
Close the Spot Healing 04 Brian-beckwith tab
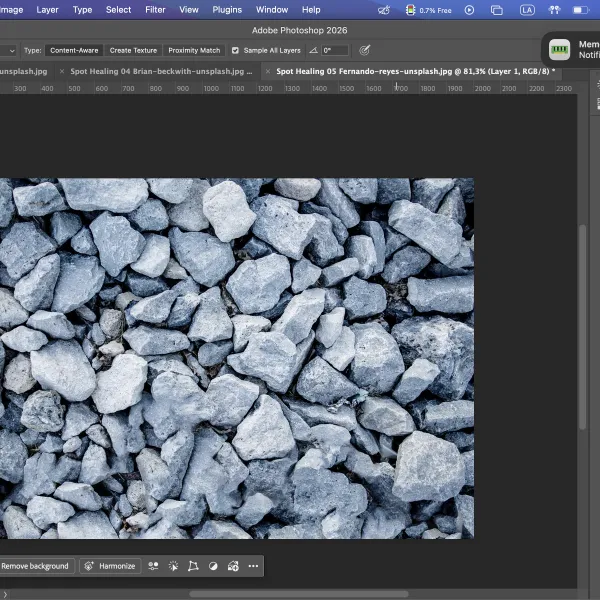(62, 72)
